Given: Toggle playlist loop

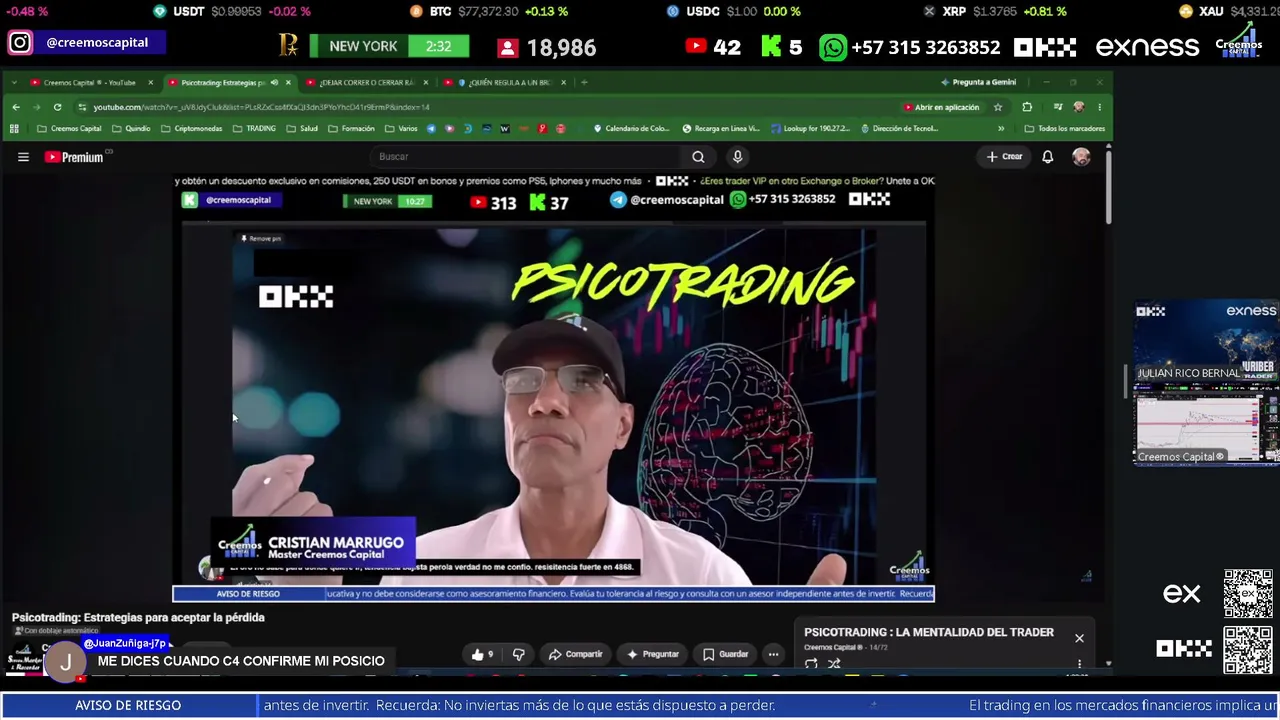Looking at the screenshot, I should tap(811, 663).
